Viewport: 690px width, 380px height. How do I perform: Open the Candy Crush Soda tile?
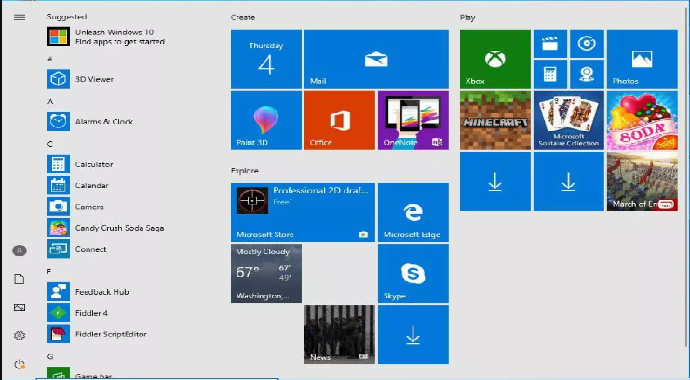pos(642,121)
